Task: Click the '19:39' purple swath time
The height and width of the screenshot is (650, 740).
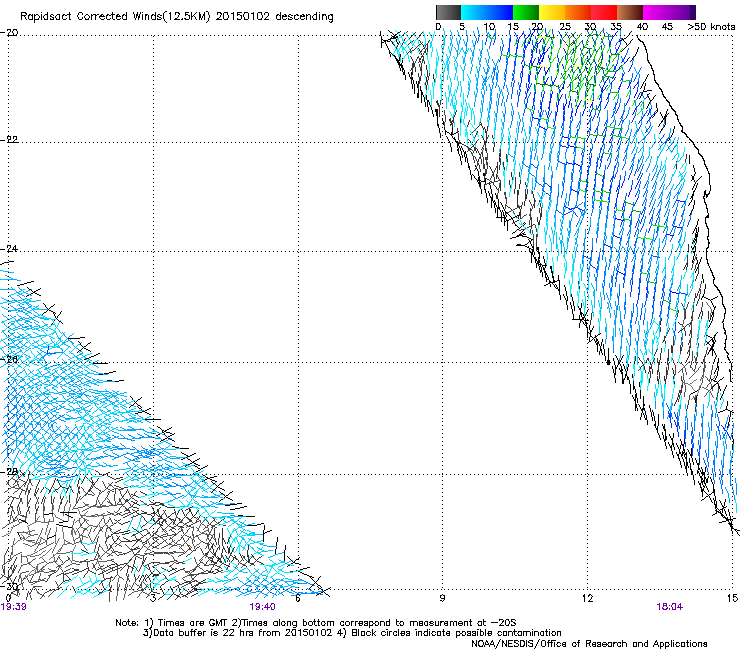Action: 13,607
